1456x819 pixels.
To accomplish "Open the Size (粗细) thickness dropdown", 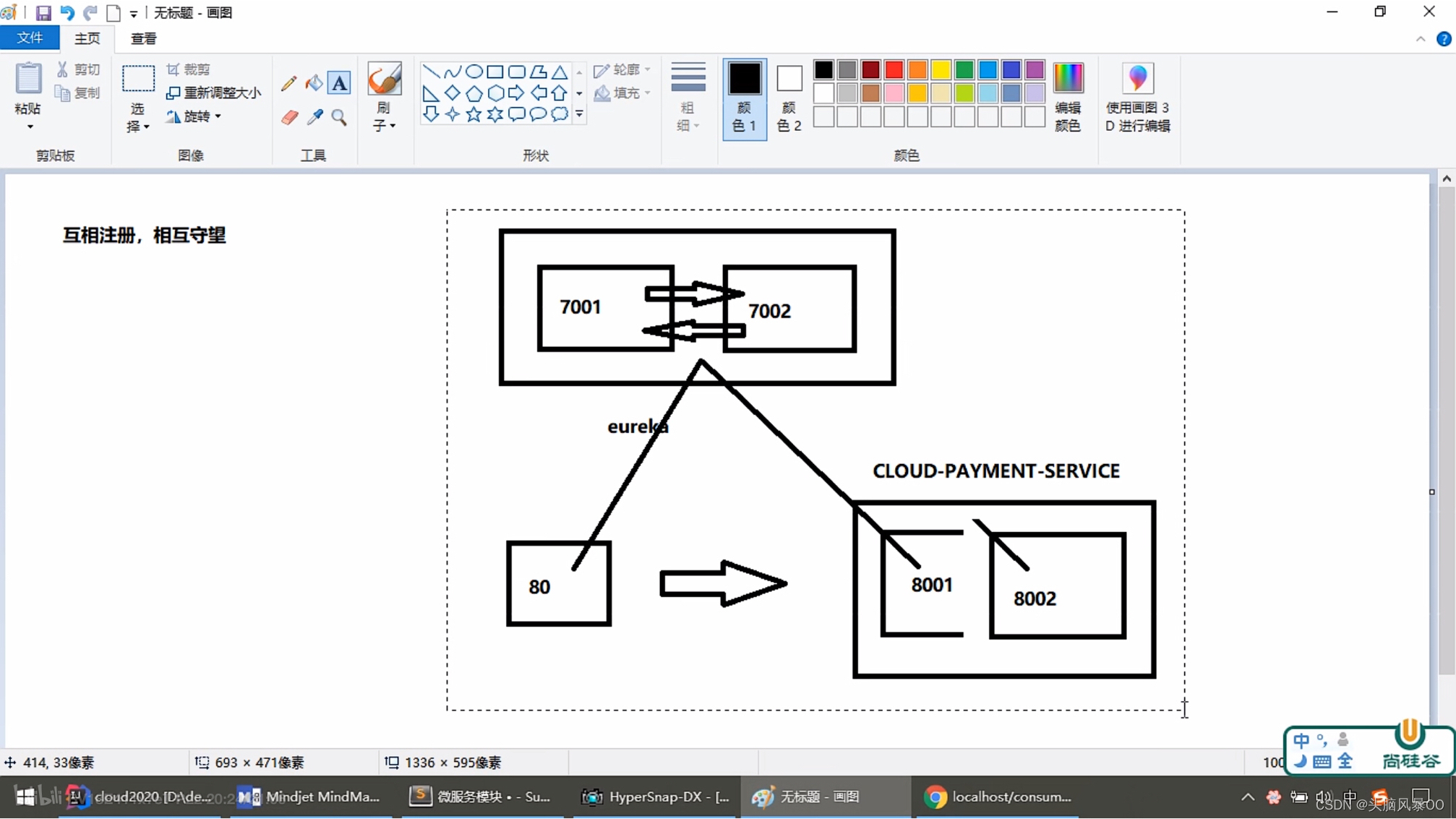I will (x=688, y=97).
